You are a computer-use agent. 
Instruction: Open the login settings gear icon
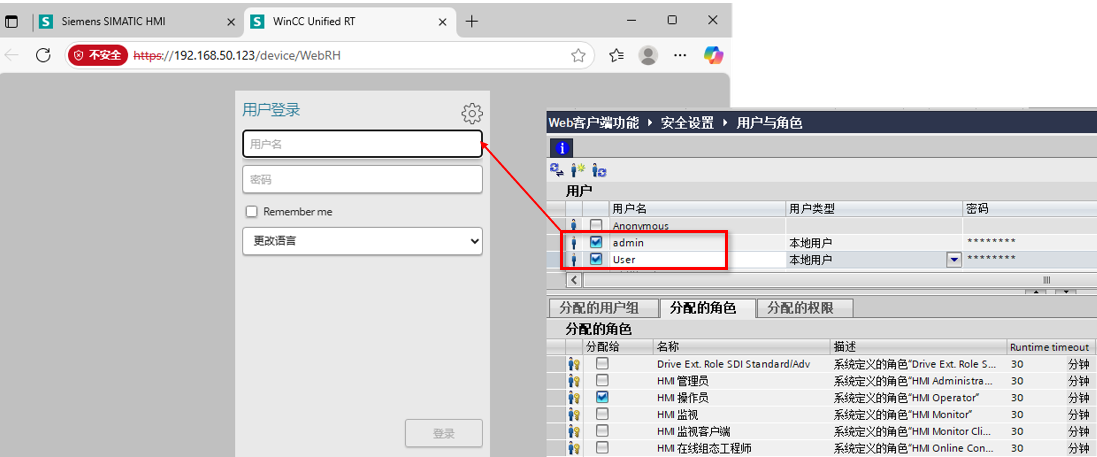pyautogui.click(x=472, y=113)
